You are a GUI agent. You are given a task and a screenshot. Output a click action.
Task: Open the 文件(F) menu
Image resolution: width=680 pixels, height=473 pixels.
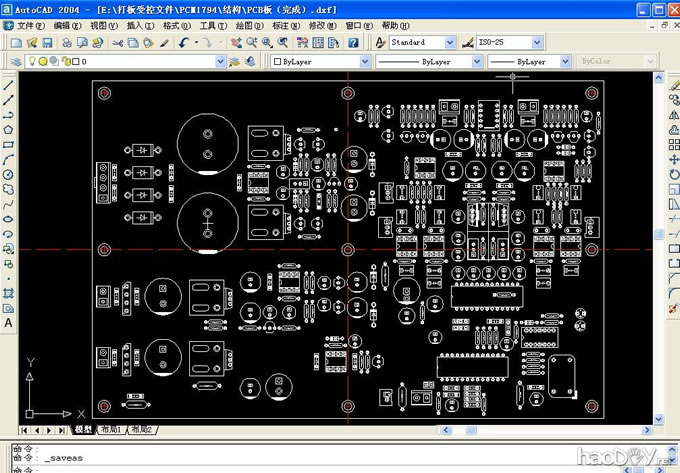pos(32,25)
